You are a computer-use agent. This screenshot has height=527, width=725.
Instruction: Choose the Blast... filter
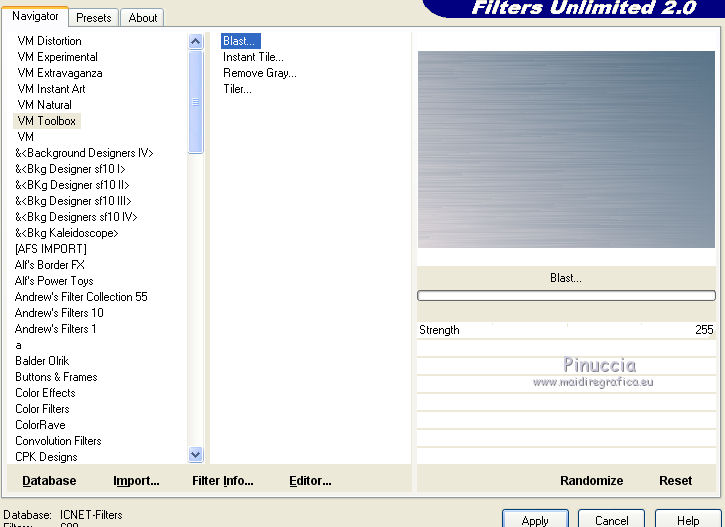pos(240,41)
